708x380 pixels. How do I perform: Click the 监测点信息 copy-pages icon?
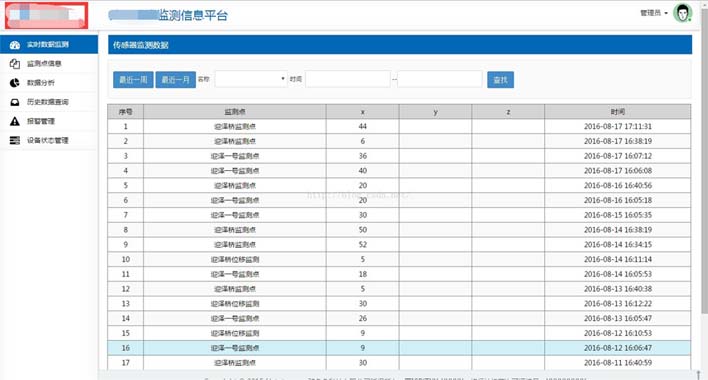pos(15,64)
